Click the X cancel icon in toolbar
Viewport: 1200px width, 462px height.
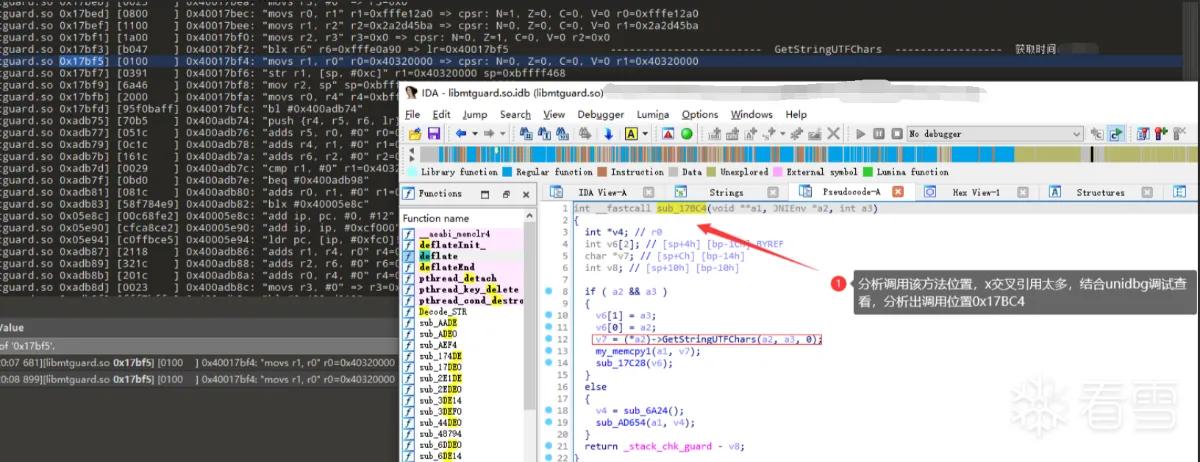(x=833, y=133)
